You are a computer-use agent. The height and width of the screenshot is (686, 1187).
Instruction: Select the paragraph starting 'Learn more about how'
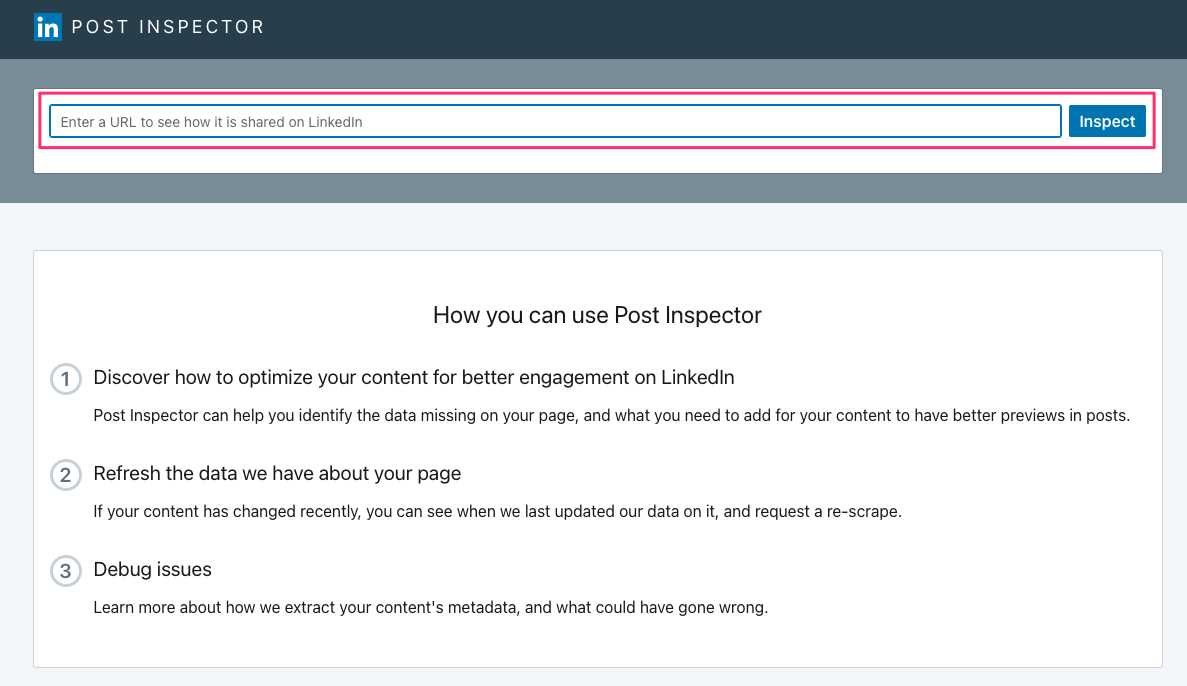(431, 607)
